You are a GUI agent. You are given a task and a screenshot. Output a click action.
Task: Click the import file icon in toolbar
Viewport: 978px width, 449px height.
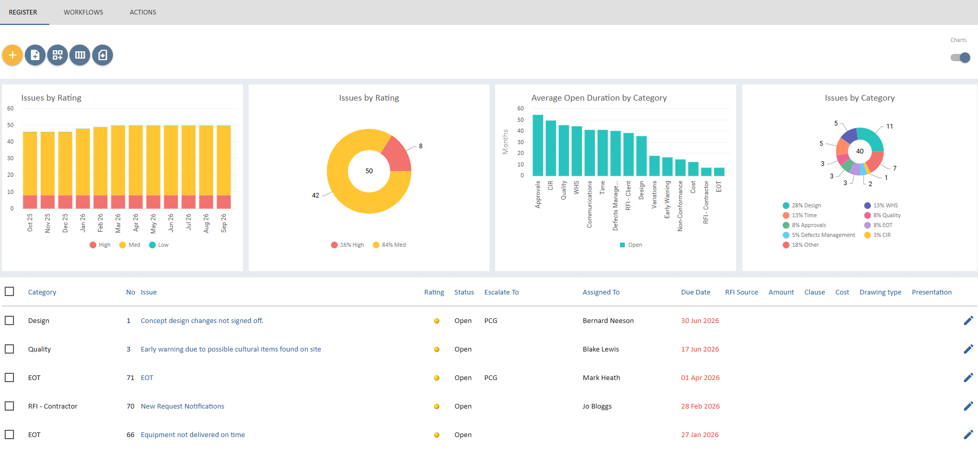[103, 56]
